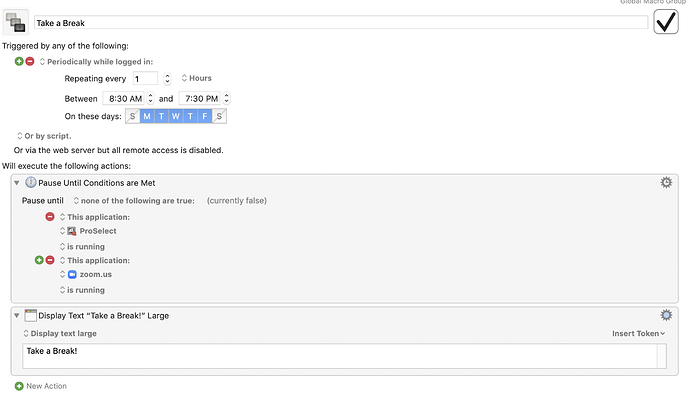
Task: Add a condition with green plus near zoom.us
Action: 39,260
